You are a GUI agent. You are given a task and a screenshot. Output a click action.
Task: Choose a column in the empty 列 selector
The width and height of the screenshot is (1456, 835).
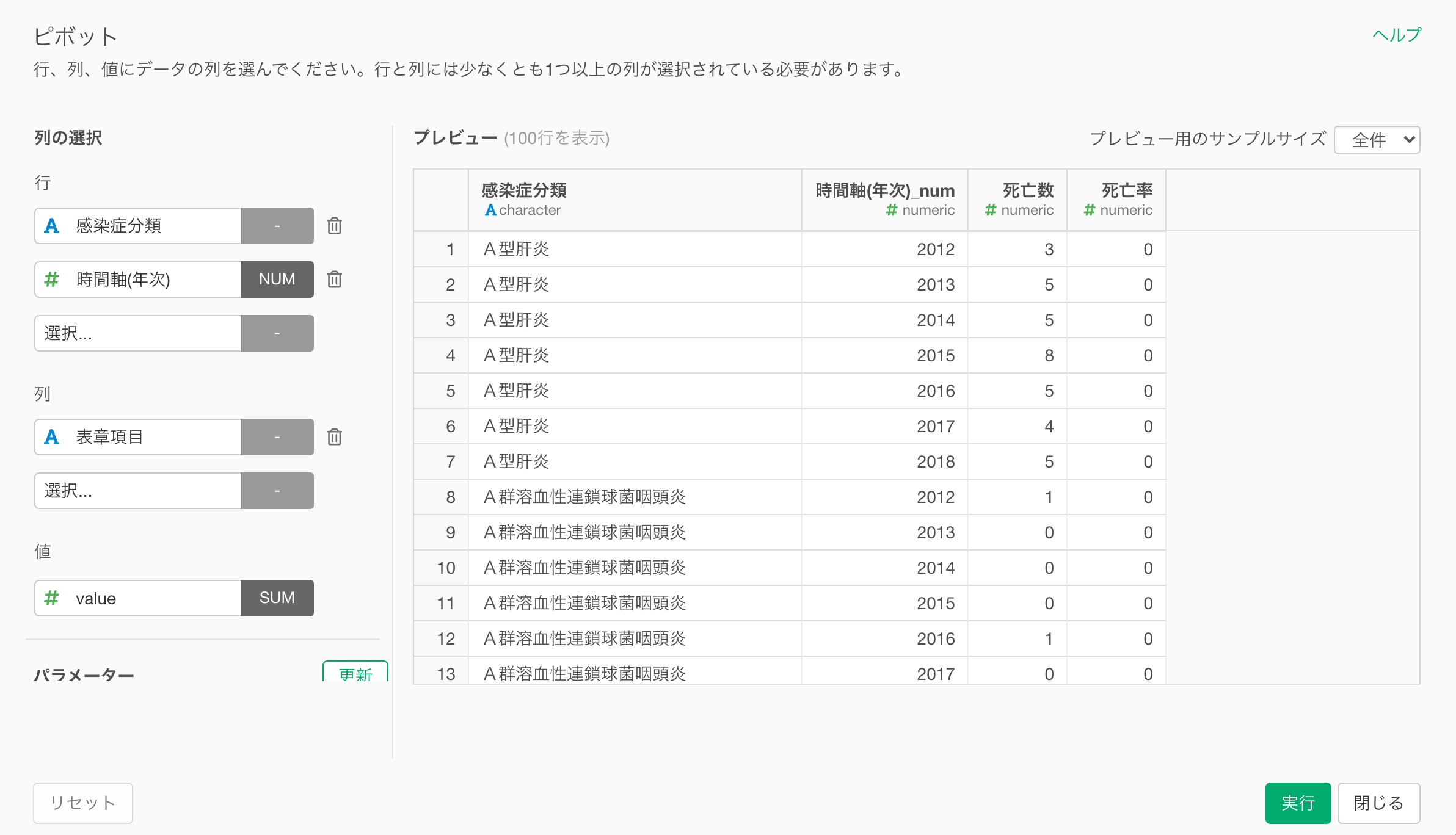(137, 491)
